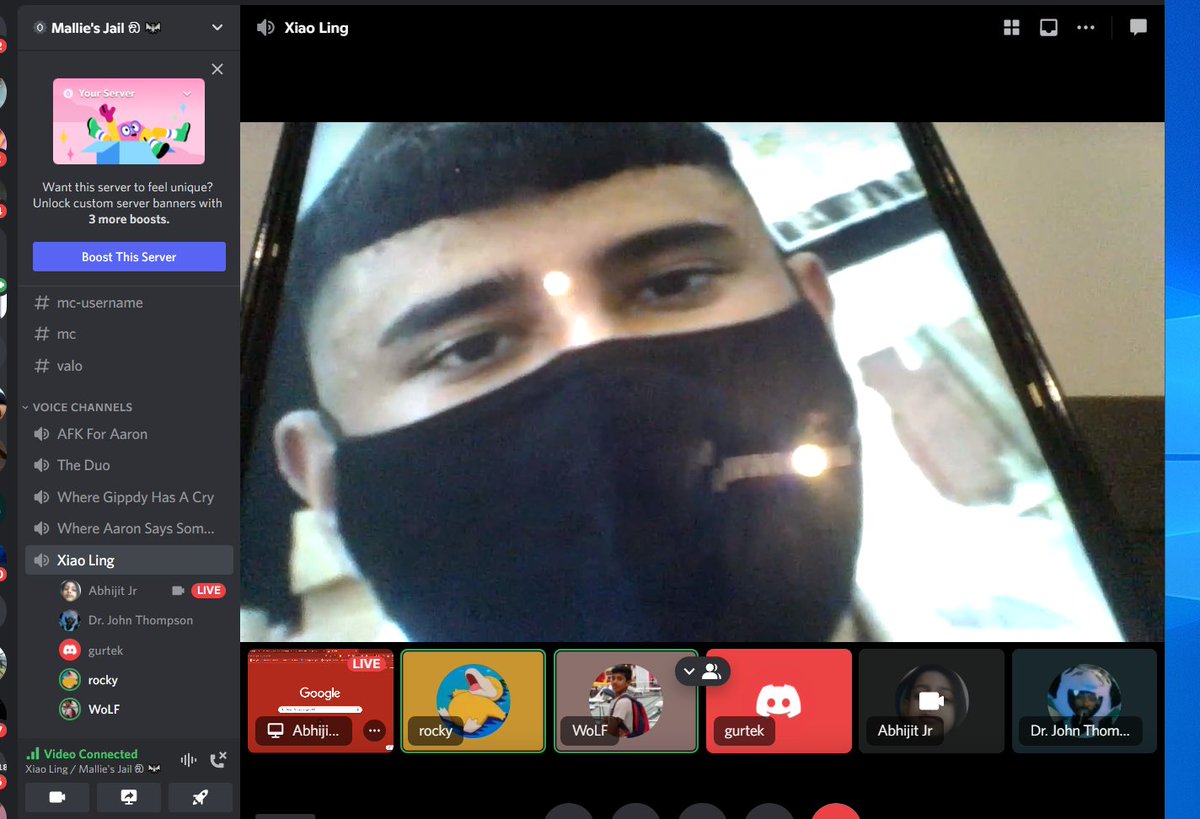
Task: Open the inbox icon in top bar
Action: 1048,28
